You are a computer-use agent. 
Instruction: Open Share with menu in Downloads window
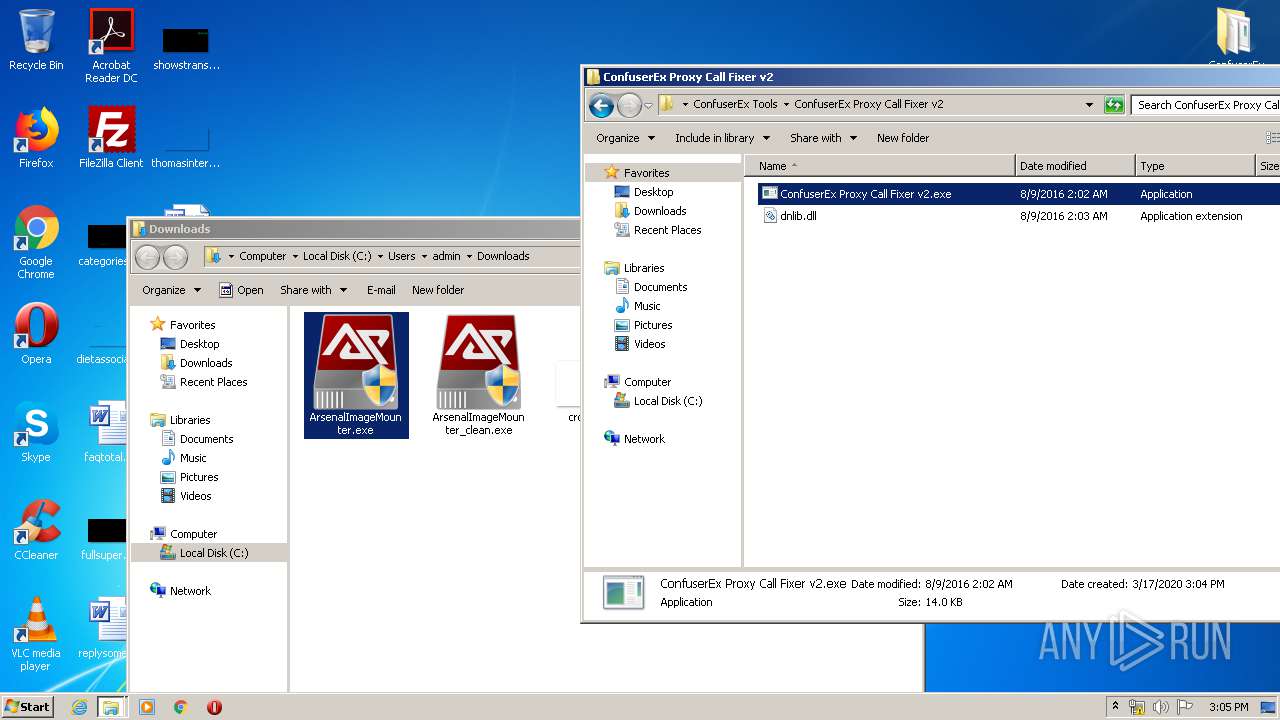[x=314, y=290]
